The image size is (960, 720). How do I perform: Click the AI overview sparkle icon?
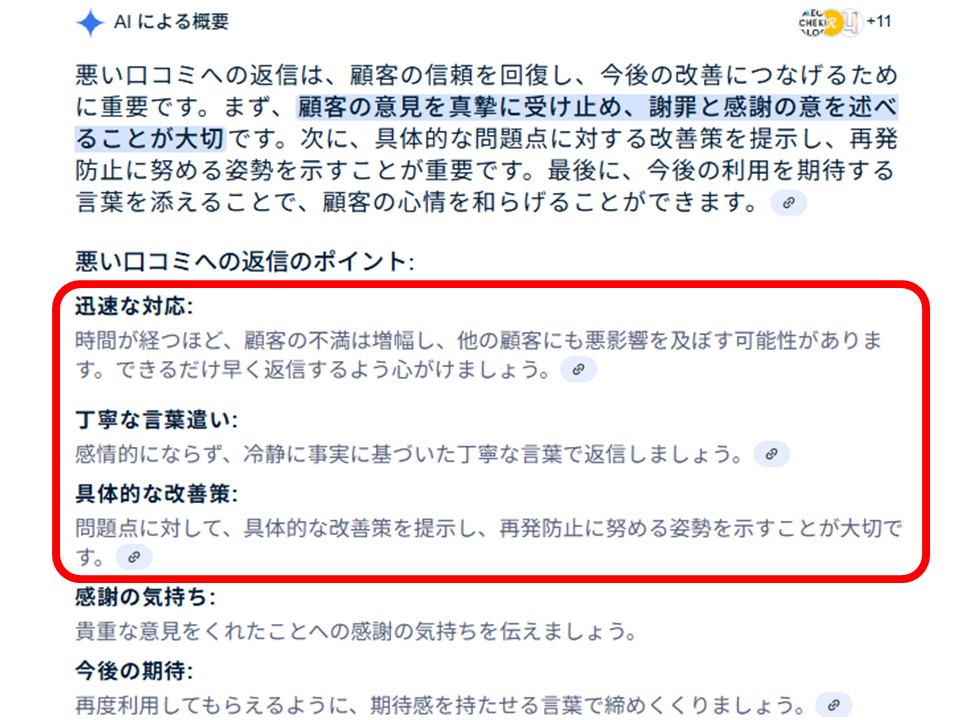(90, 23)
